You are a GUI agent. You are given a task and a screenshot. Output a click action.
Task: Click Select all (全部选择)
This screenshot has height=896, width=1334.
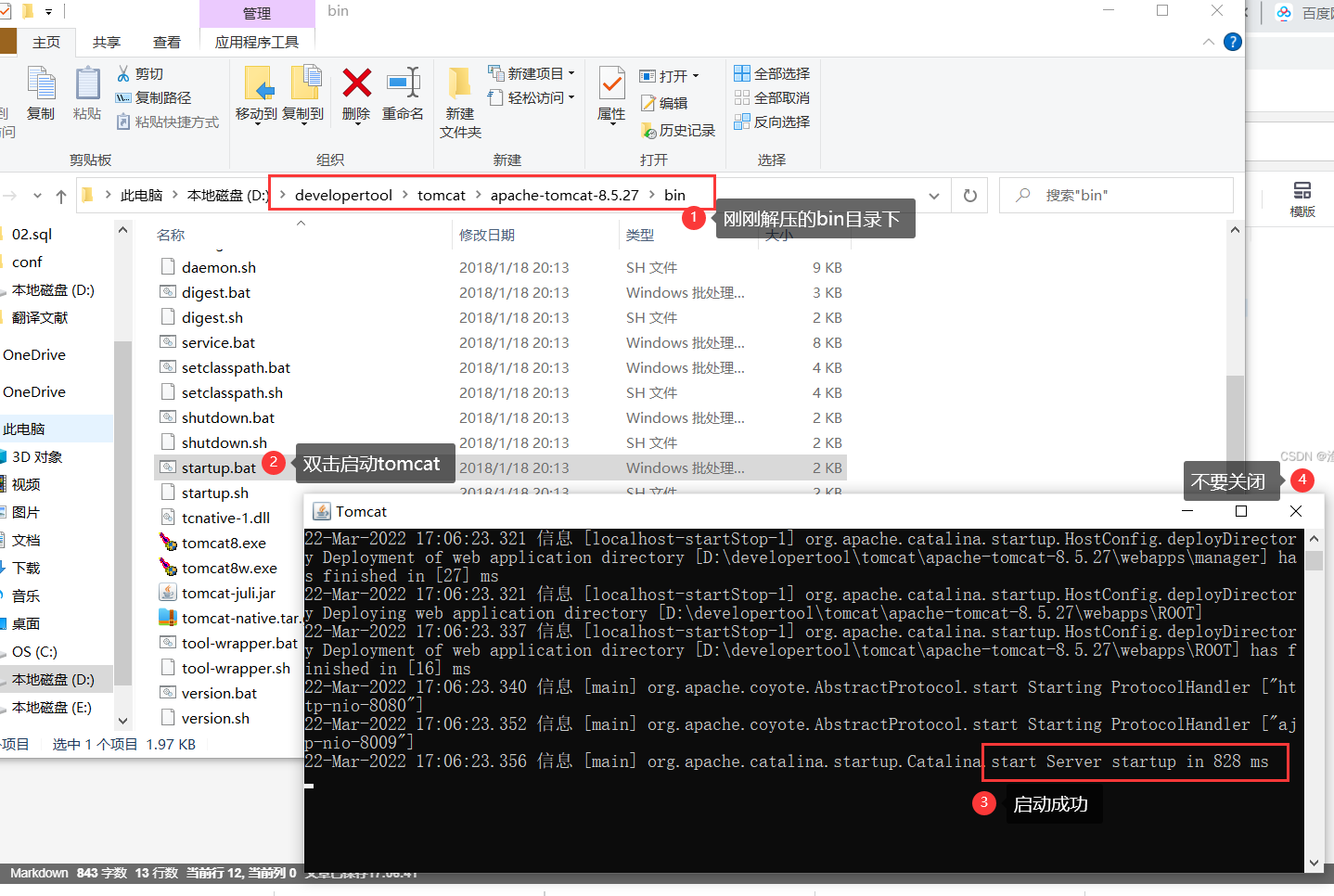(772, 73)
